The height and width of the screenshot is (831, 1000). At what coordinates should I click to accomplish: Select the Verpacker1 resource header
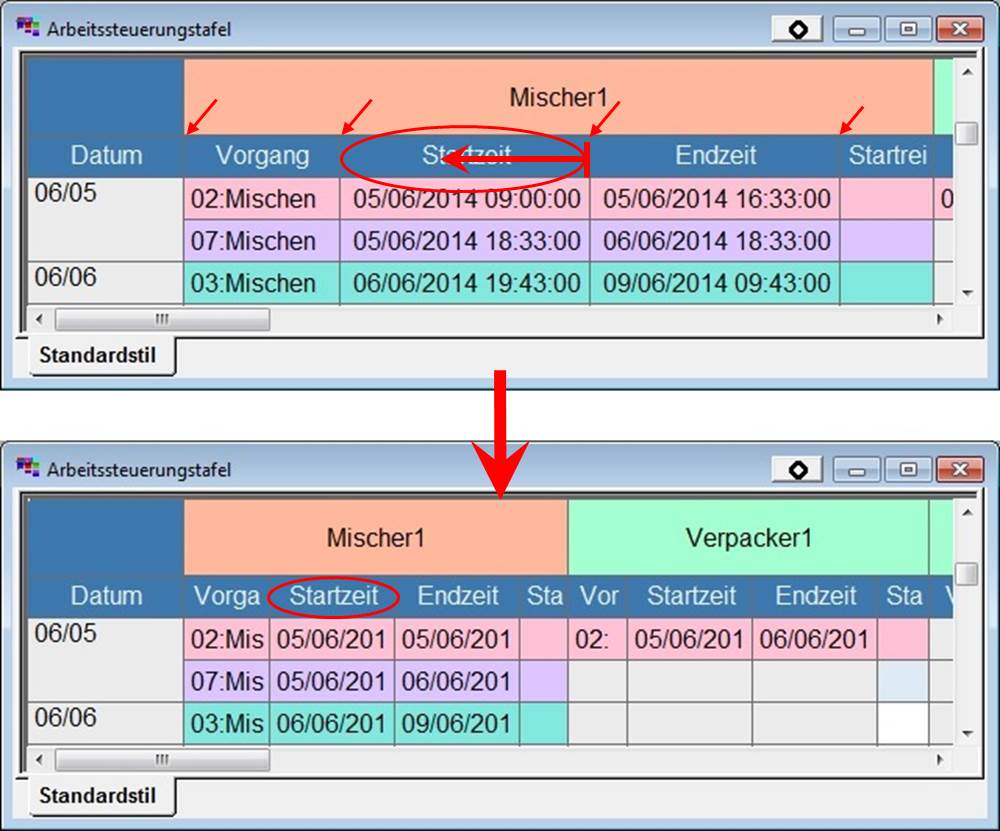748,538
